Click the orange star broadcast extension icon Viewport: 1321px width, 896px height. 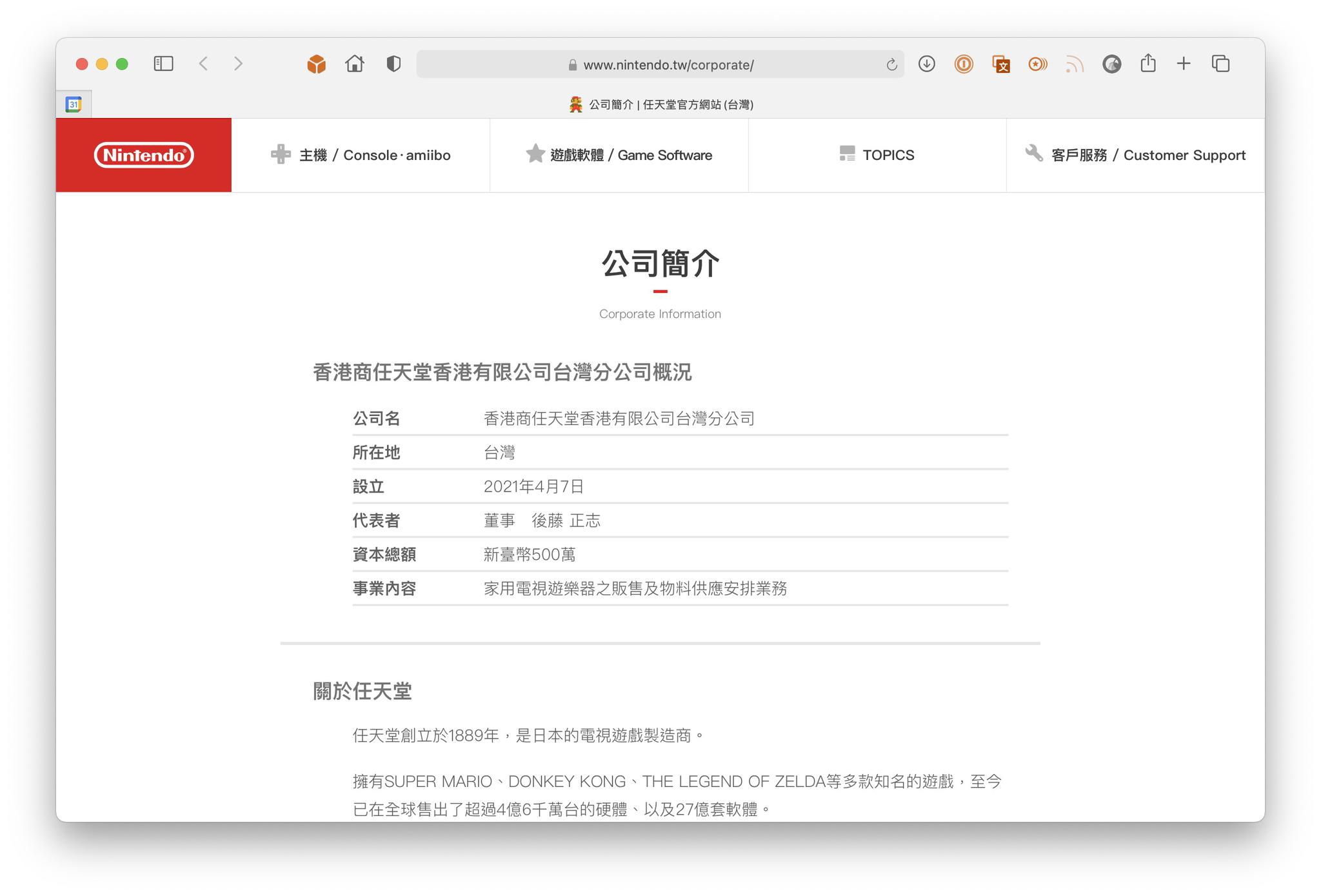1037,64
